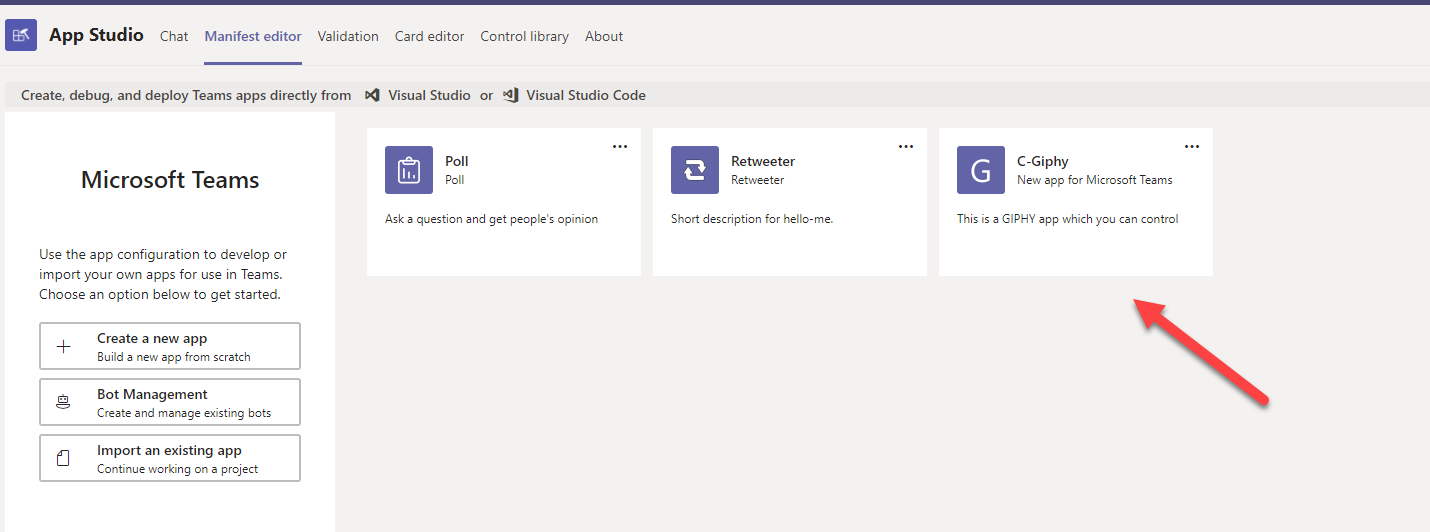Click the App Studio title text
The width and height of the screenshot is (1430, 532).
96,35
